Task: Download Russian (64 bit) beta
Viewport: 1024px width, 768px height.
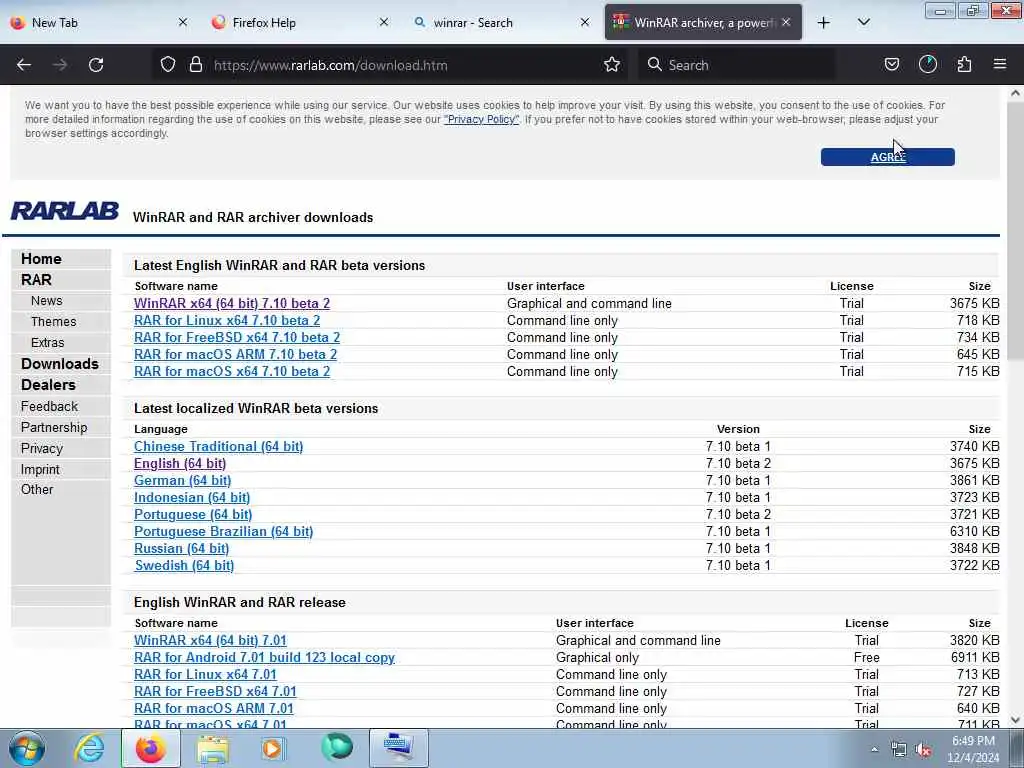Action: (182, 549)
